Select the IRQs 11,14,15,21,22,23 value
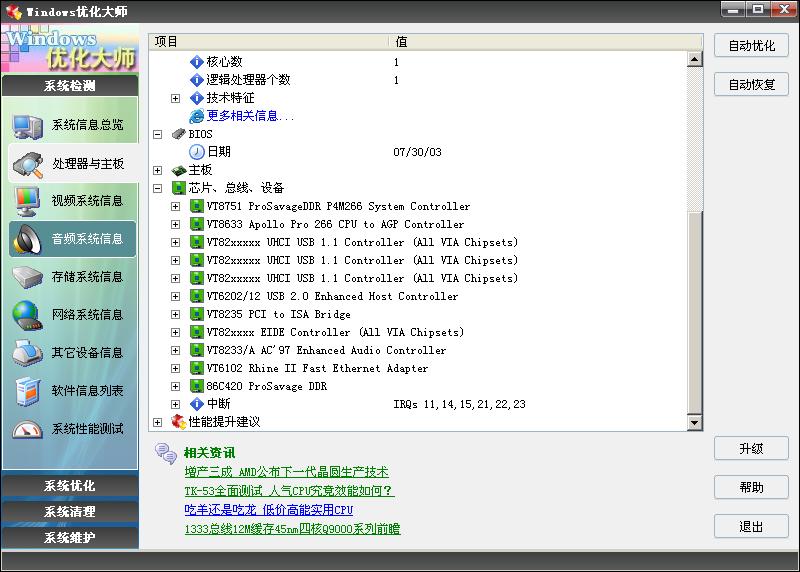 click(459, 405)
